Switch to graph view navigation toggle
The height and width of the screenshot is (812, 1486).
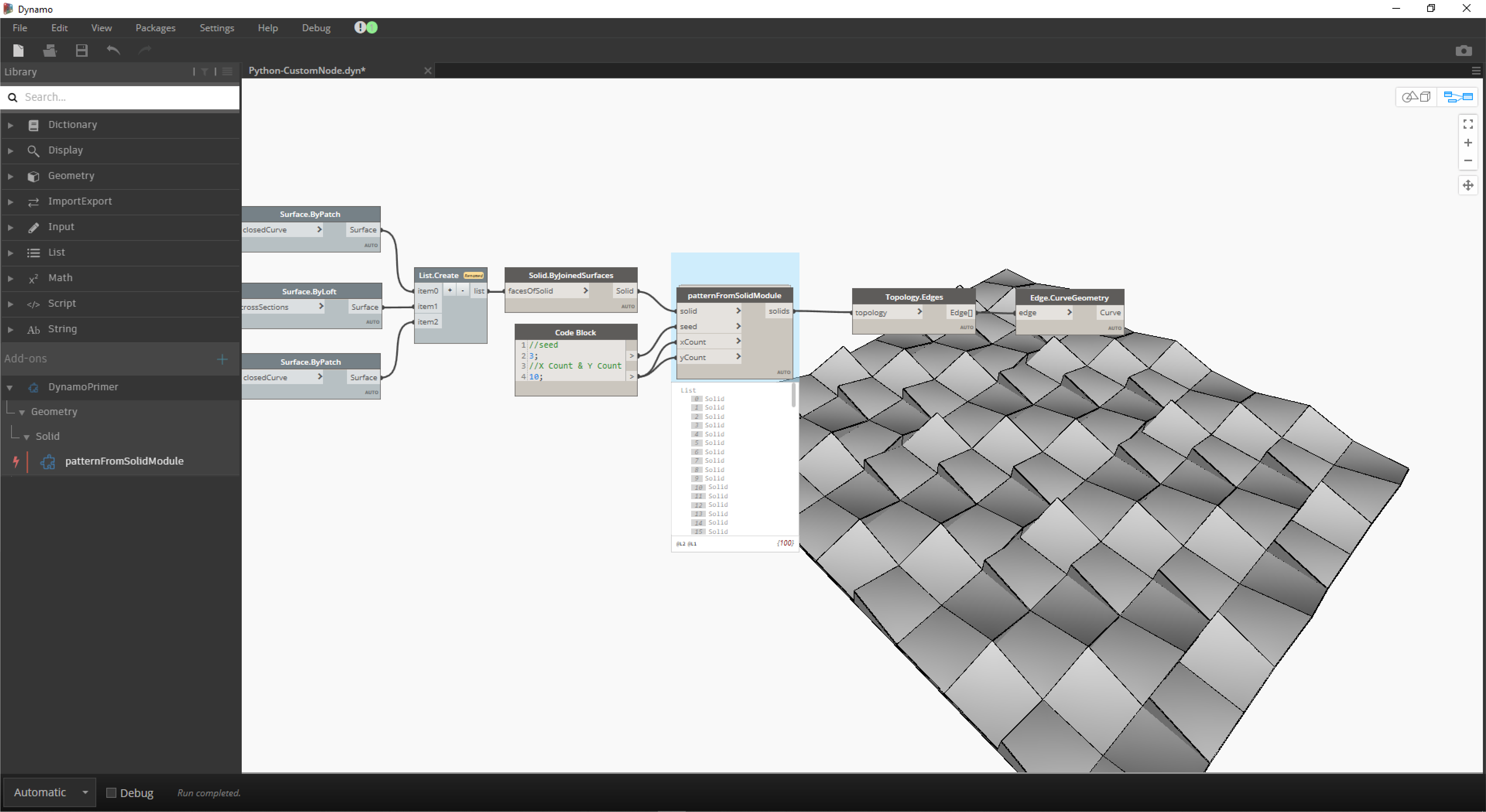pos(1458,97)
